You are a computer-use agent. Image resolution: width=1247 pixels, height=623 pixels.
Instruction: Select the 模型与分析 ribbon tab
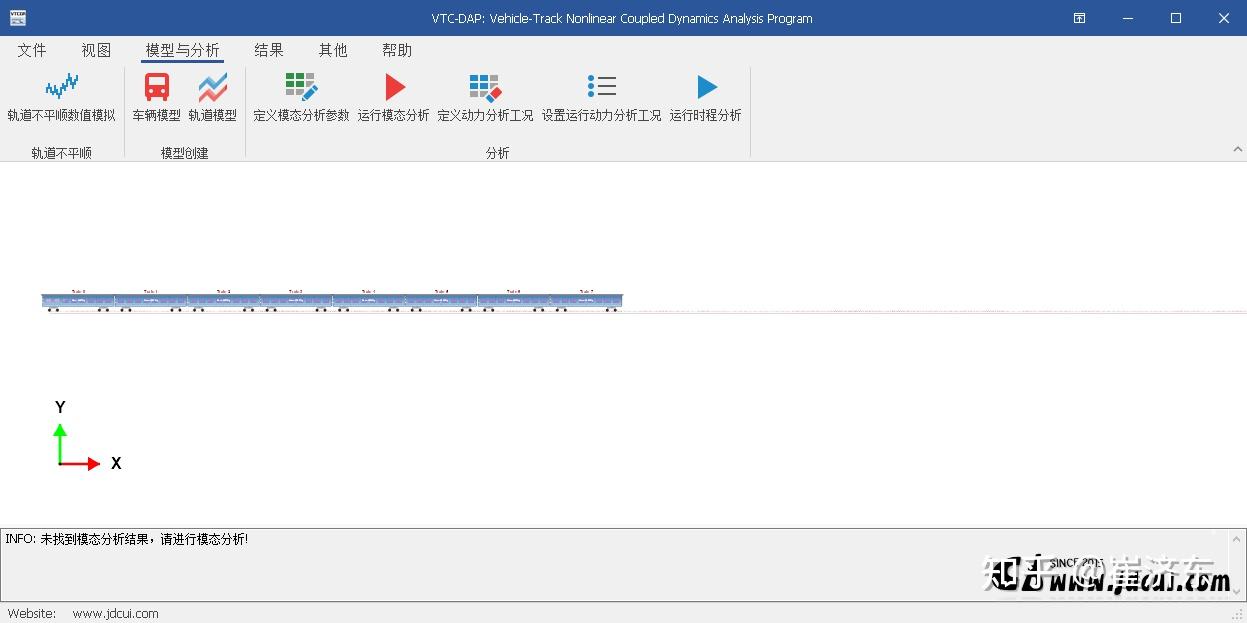tap(181, 49)
